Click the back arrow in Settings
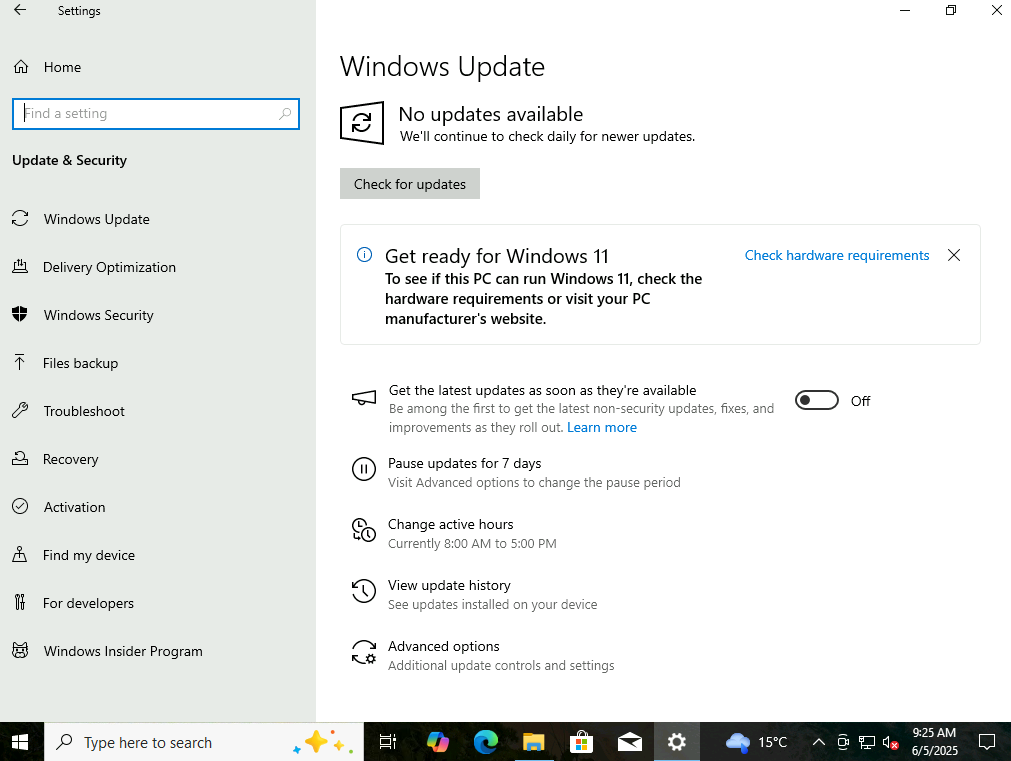The width and height of the screenshot is (1011, 761). click(x=20, y=10)
